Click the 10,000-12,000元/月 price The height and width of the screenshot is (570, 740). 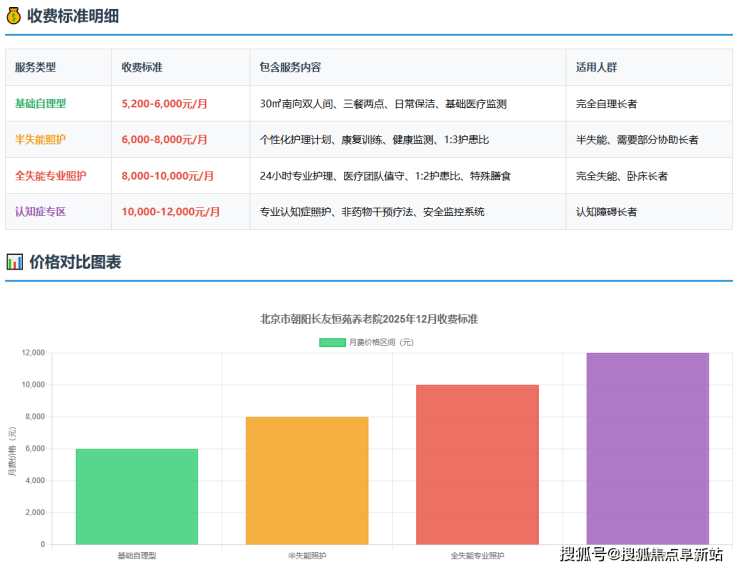coord(170,212)
